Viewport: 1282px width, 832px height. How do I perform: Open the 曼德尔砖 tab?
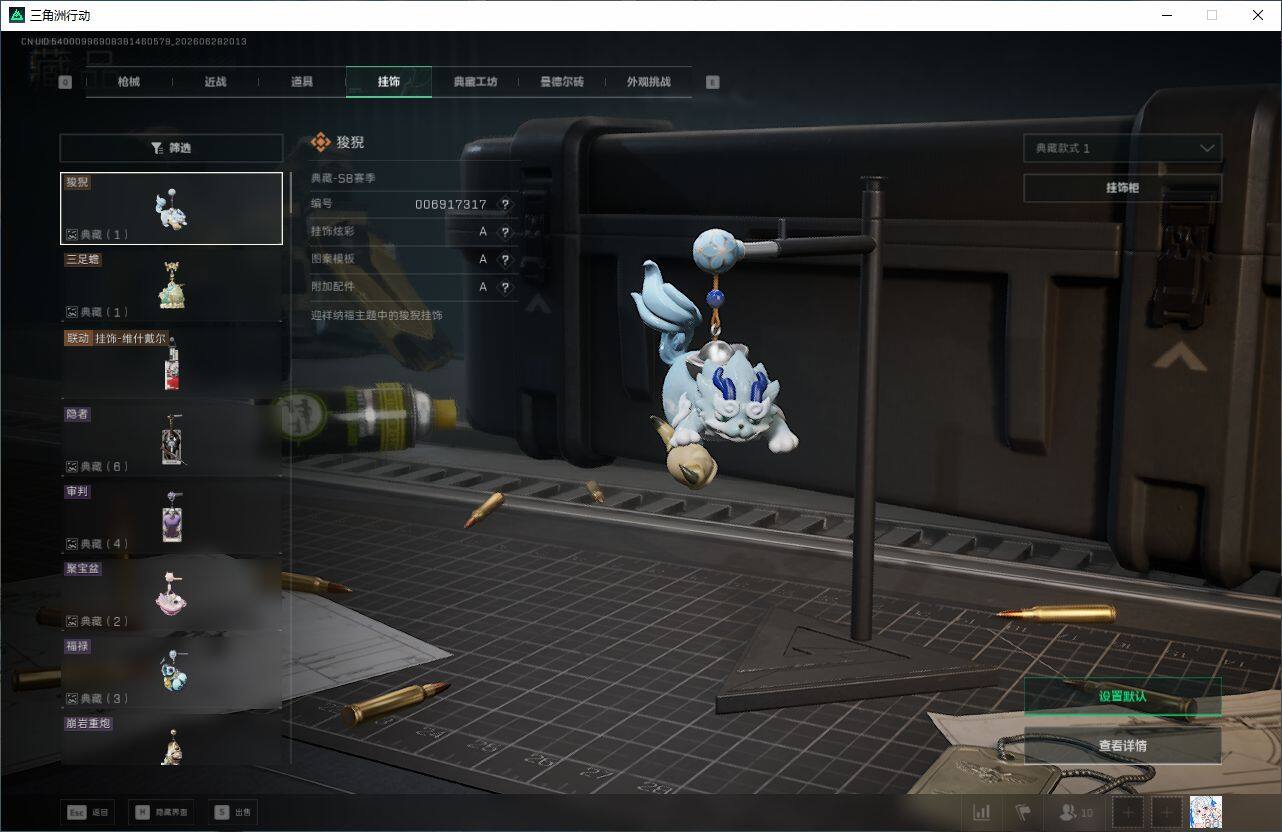pyautogui.click(x=562, y=82)
